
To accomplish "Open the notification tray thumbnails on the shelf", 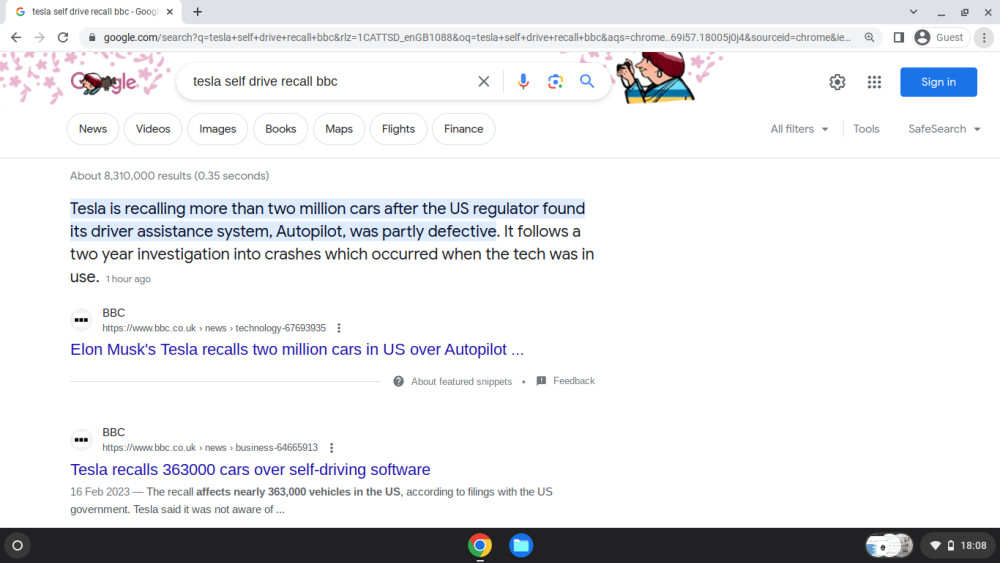I will coord(889,545).
